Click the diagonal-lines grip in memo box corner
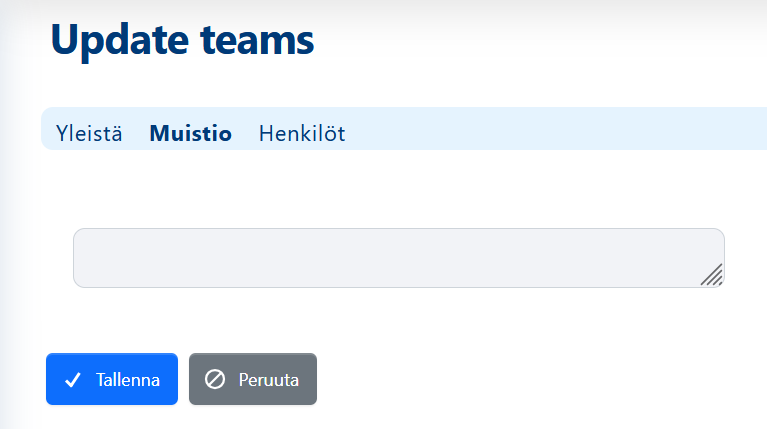This screenshot has height=429, width=767. [x=712, y=274]
